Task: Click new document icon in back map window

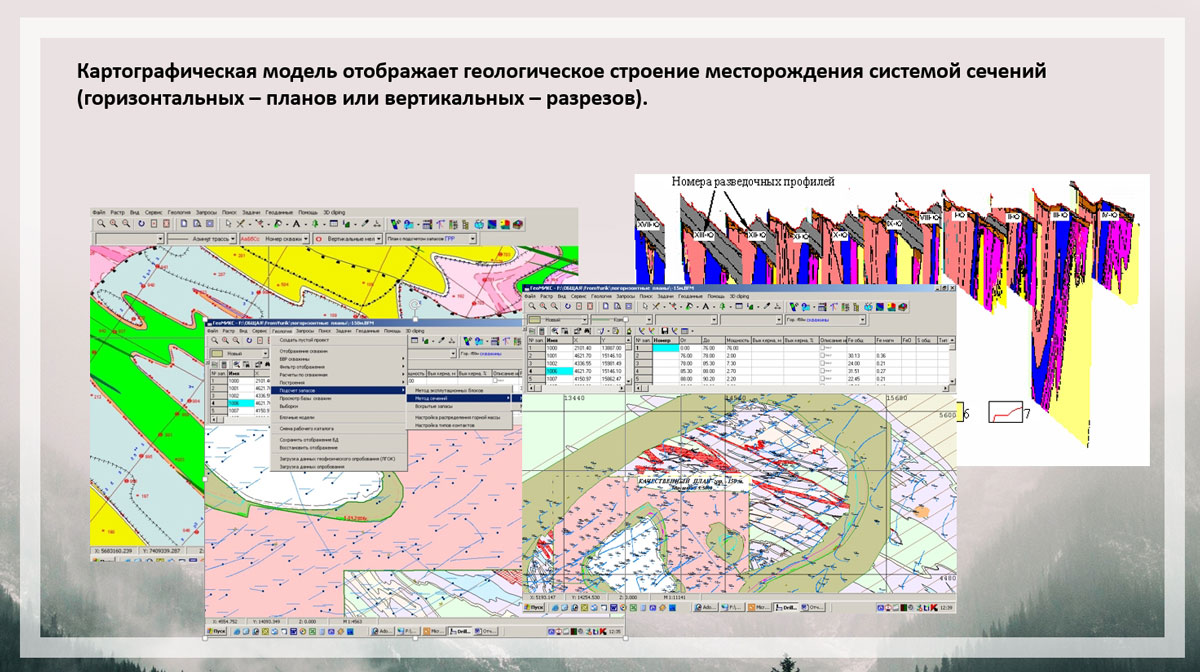Action: (184, 223)
